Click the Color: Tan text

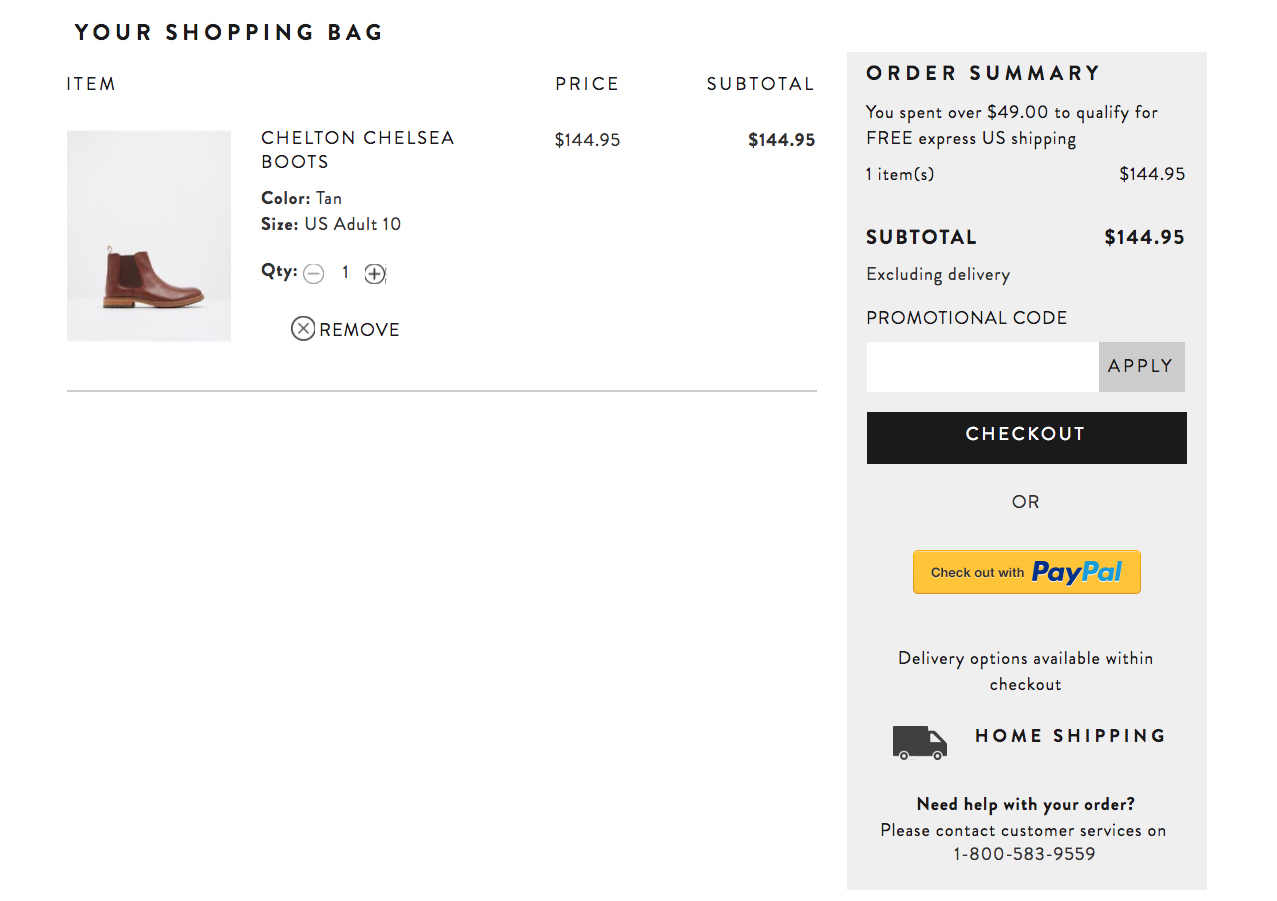[302, 198]
